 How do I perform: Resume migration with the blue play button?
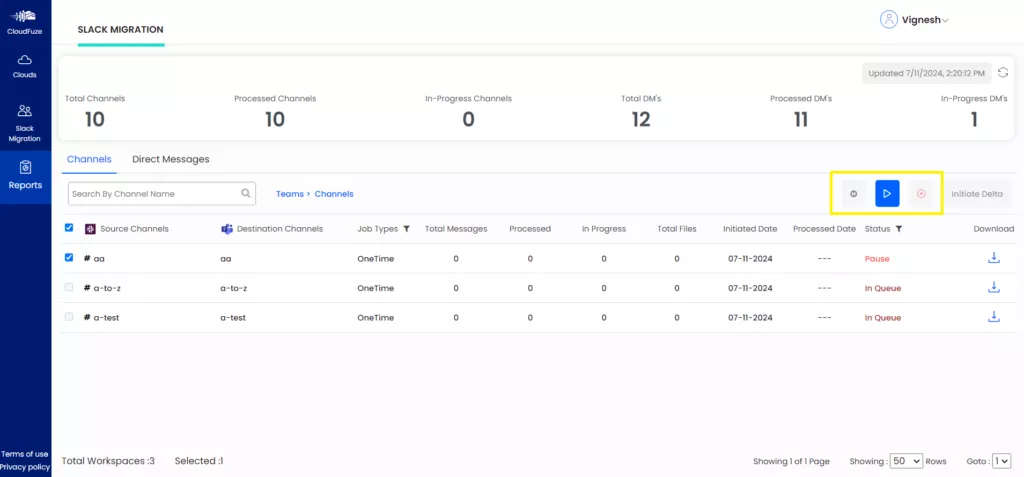pyautogui.click(x=887, y=193)
